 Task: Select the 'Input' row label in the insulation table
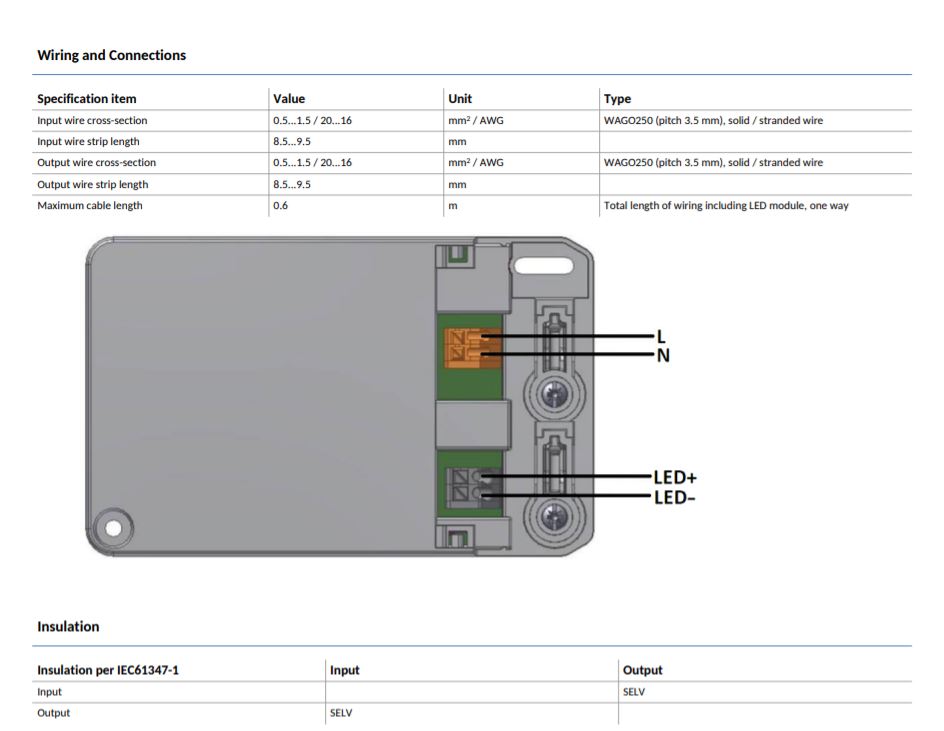(49, 692)
